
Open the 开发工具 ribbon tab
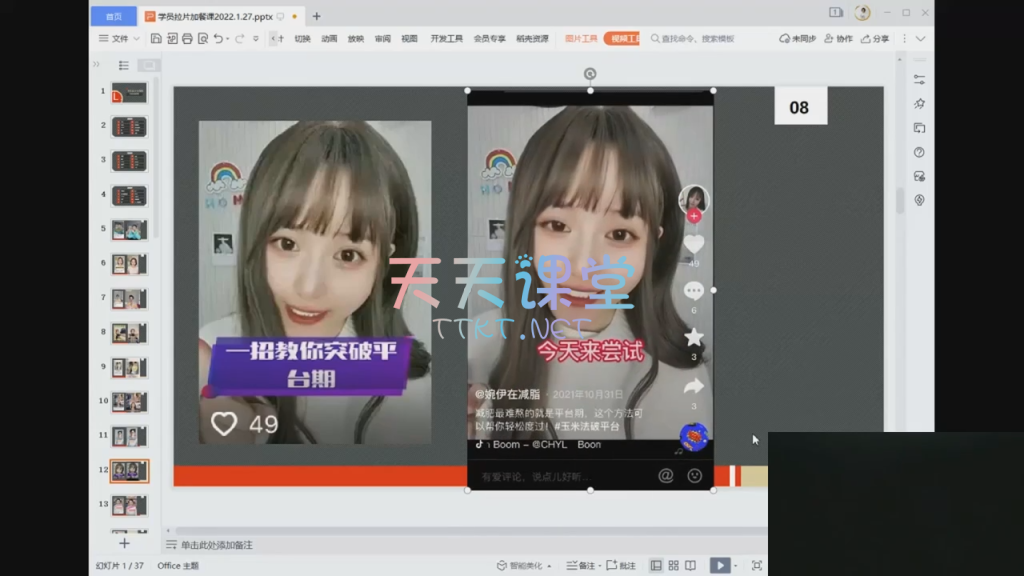446,39
